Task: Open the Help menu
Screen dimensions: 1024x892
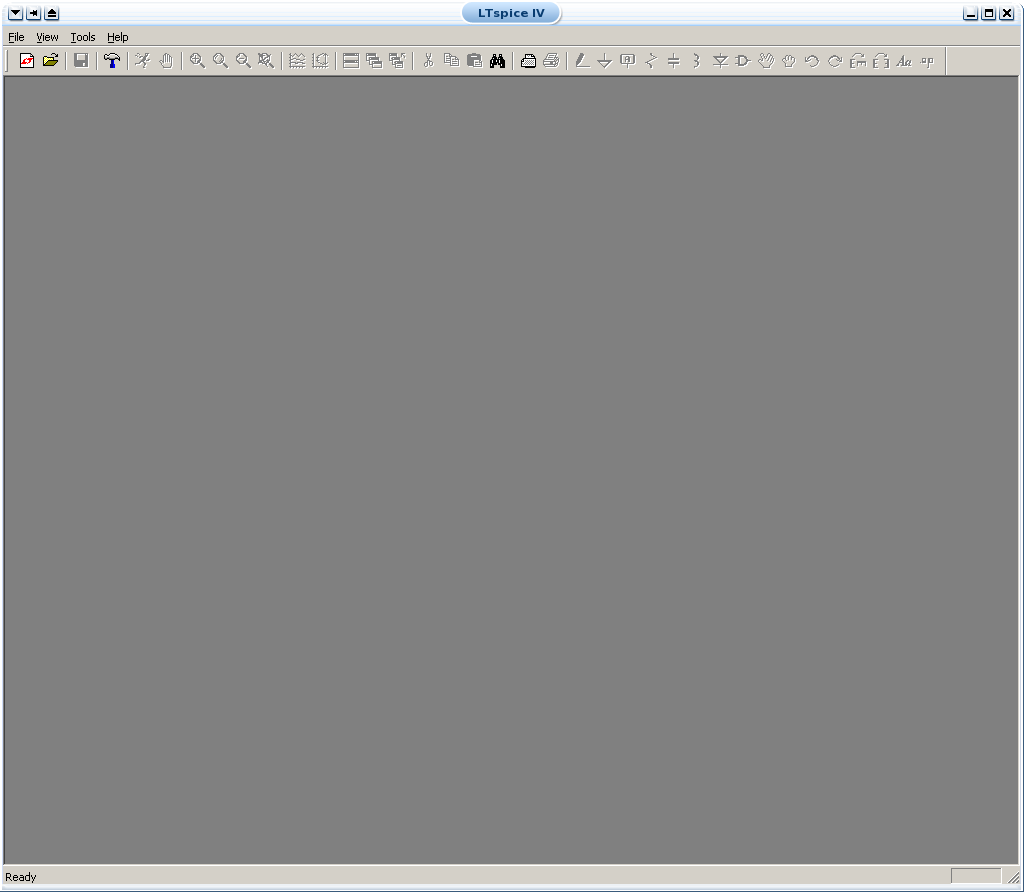Action: point(118,37)
